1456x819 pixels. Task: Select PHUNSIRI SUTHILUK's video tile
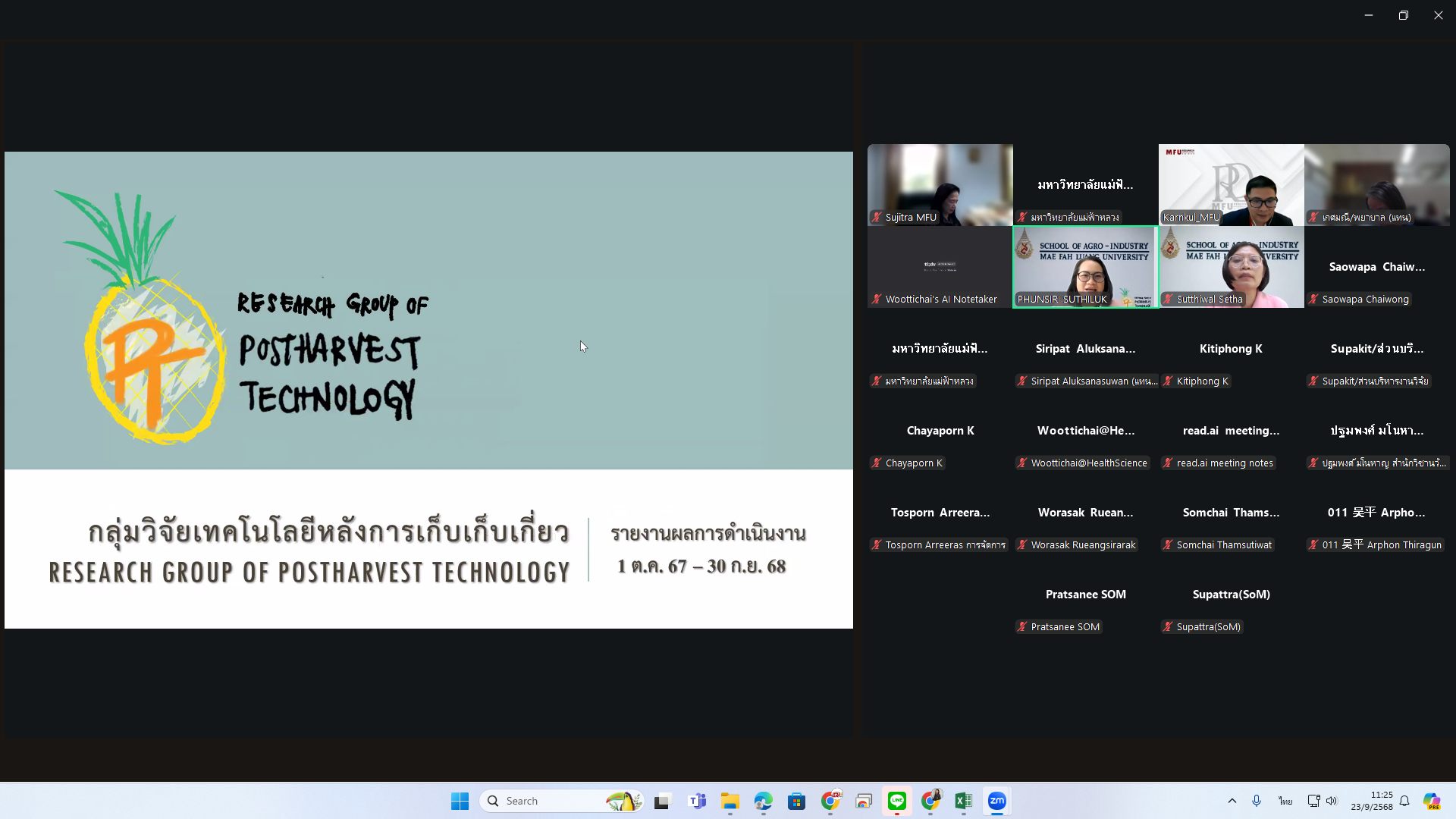point(1085,266)
